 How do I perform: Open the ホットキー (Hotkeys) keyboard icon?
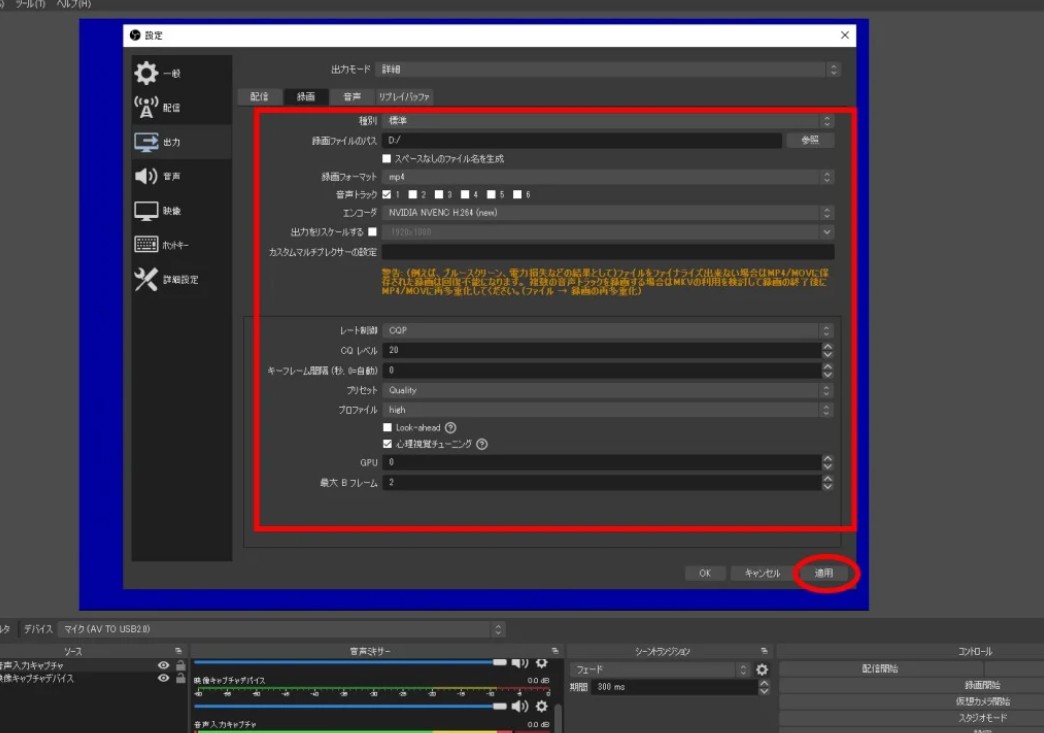pos(146,245)
